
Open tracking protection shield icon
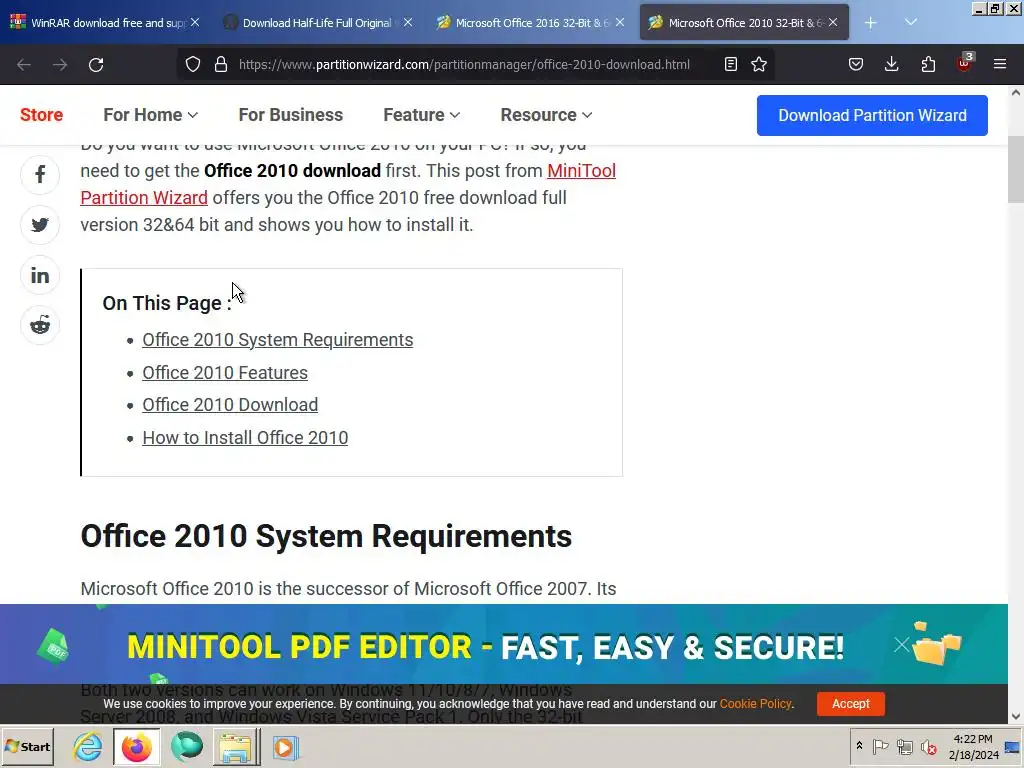pos(193,65)
